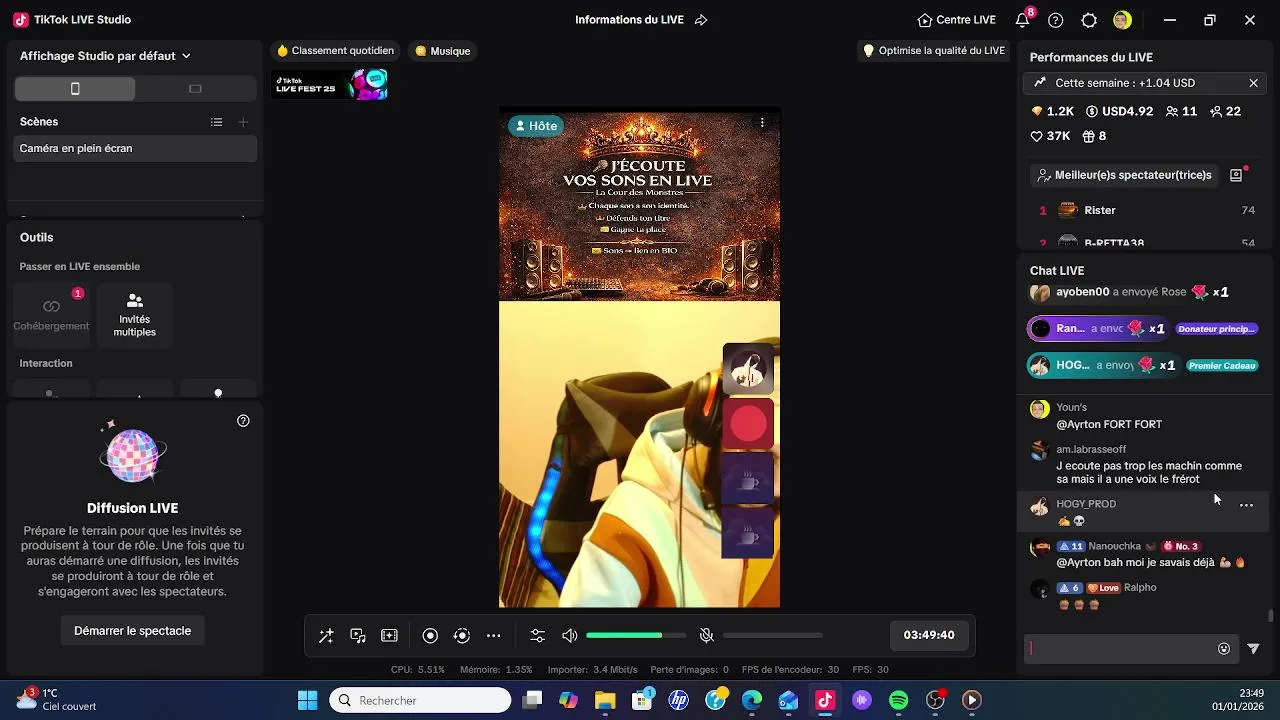Viewport: 1280px width, 720px height.
Task: Click 'Optimise la qualité du LIVE'
Action: pos(933,51)
